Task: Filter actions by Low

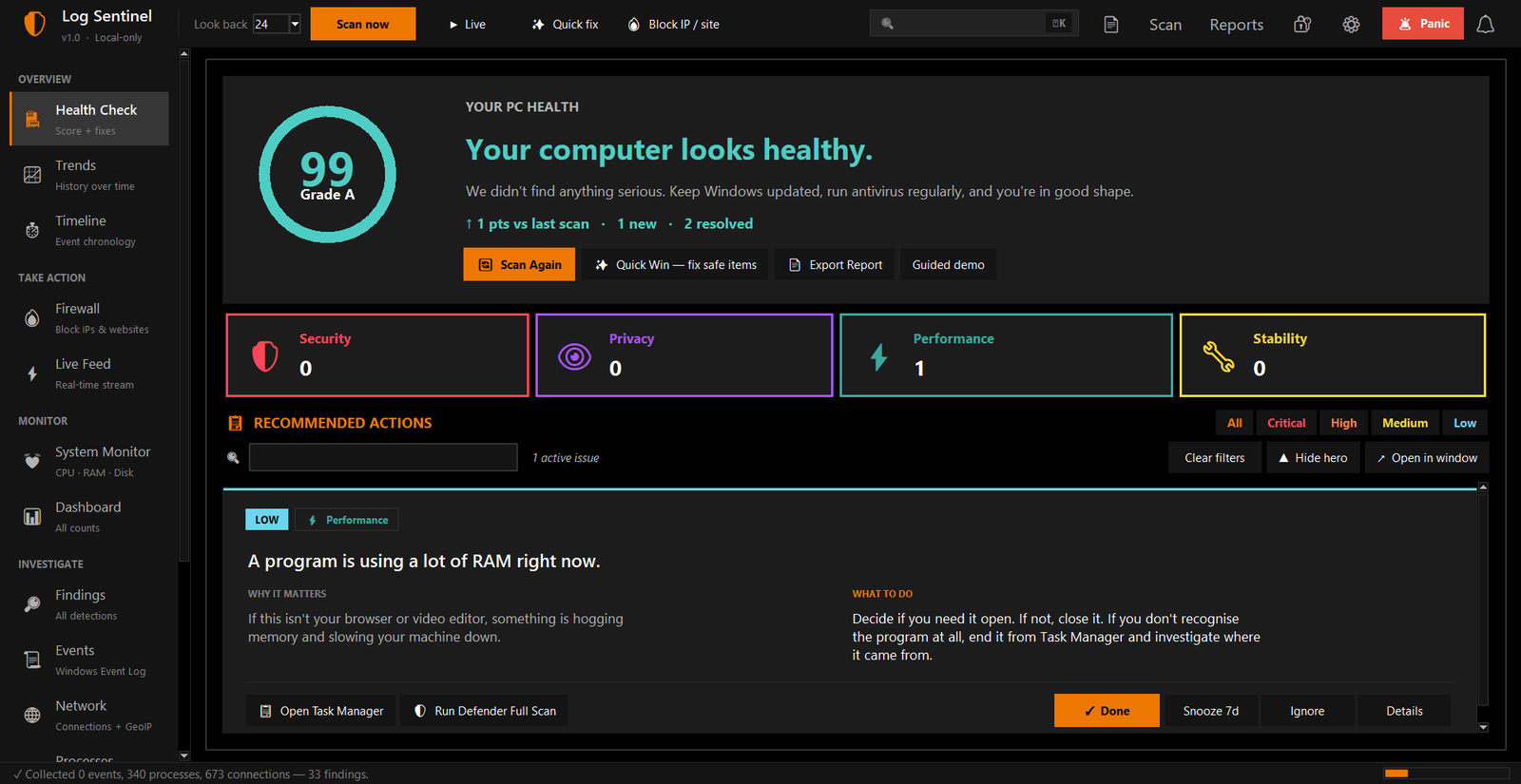Action: pos(1465,423)
